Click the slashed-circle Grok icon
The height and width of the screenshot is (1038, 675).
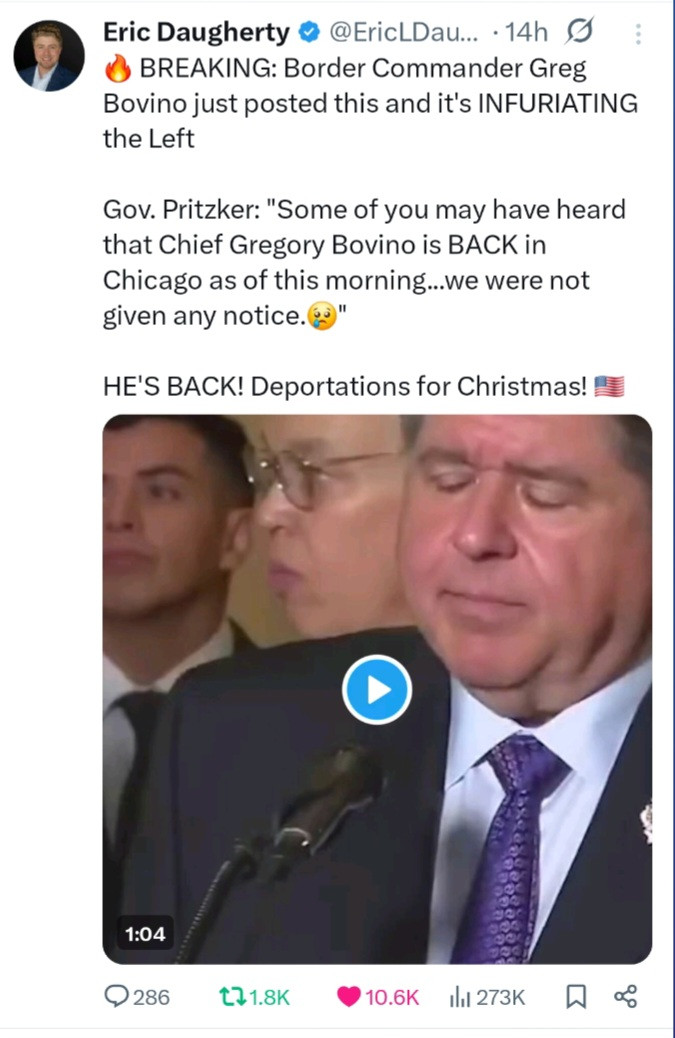(580, 30)
